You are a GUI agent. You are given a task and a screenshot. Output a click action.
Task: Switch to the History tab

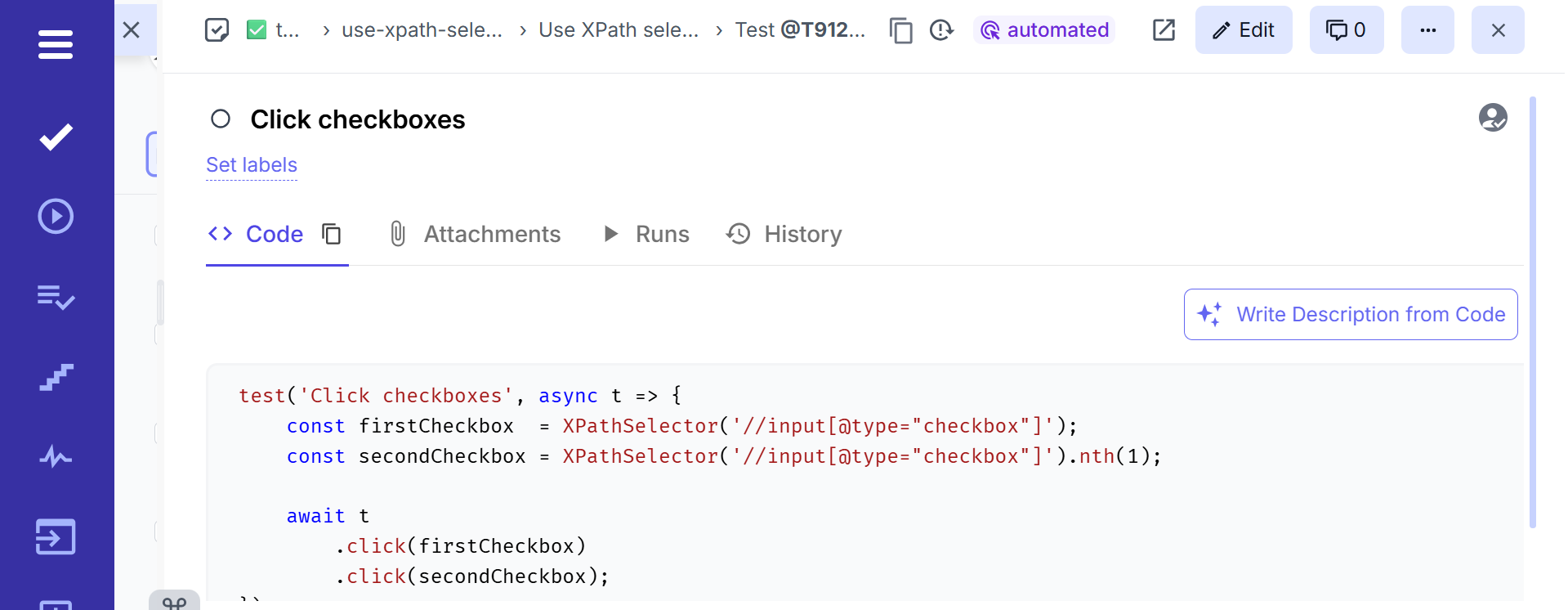[x=784, y=234]
